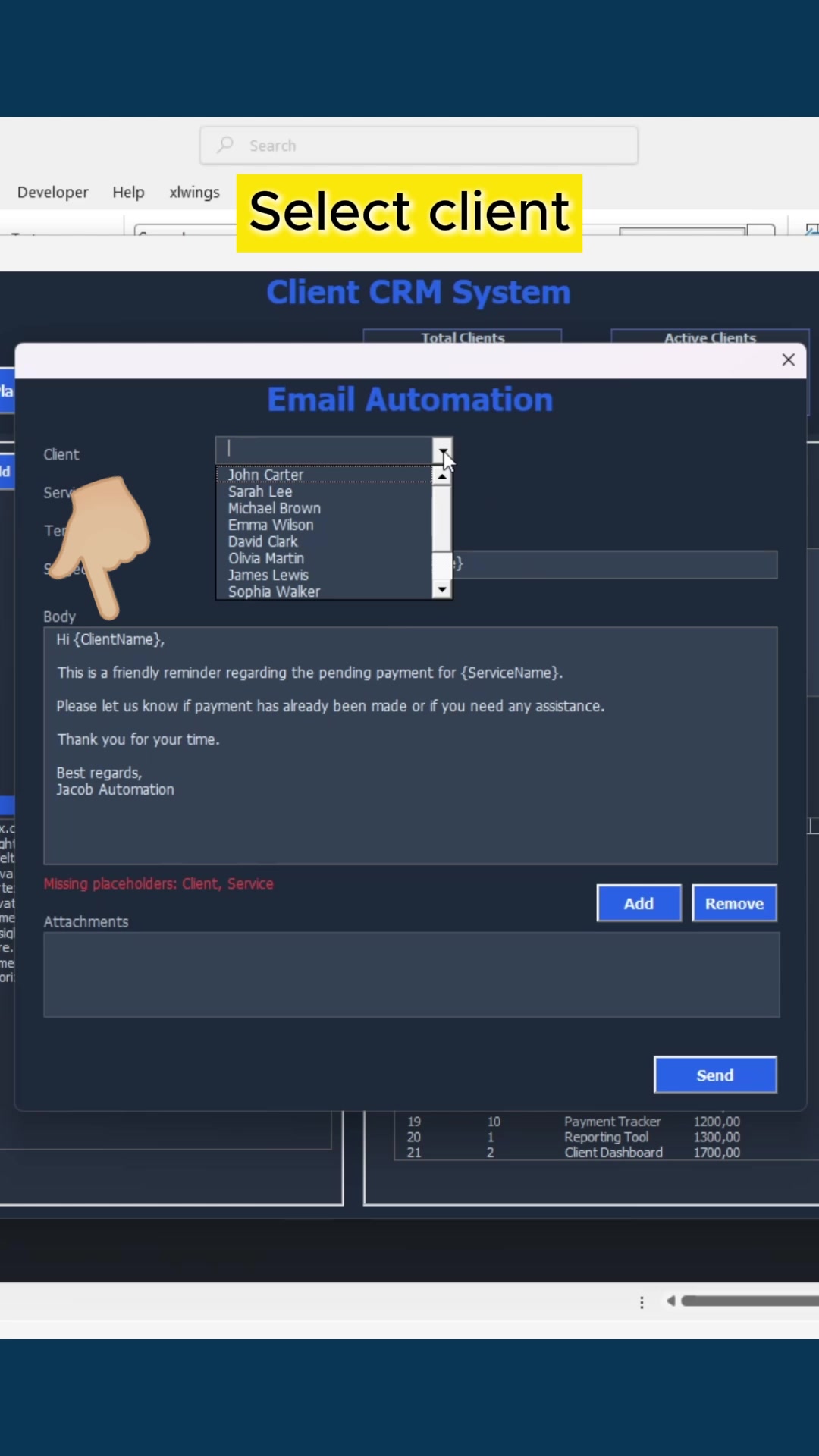Click the Add attachment button

tap(639, 903)
